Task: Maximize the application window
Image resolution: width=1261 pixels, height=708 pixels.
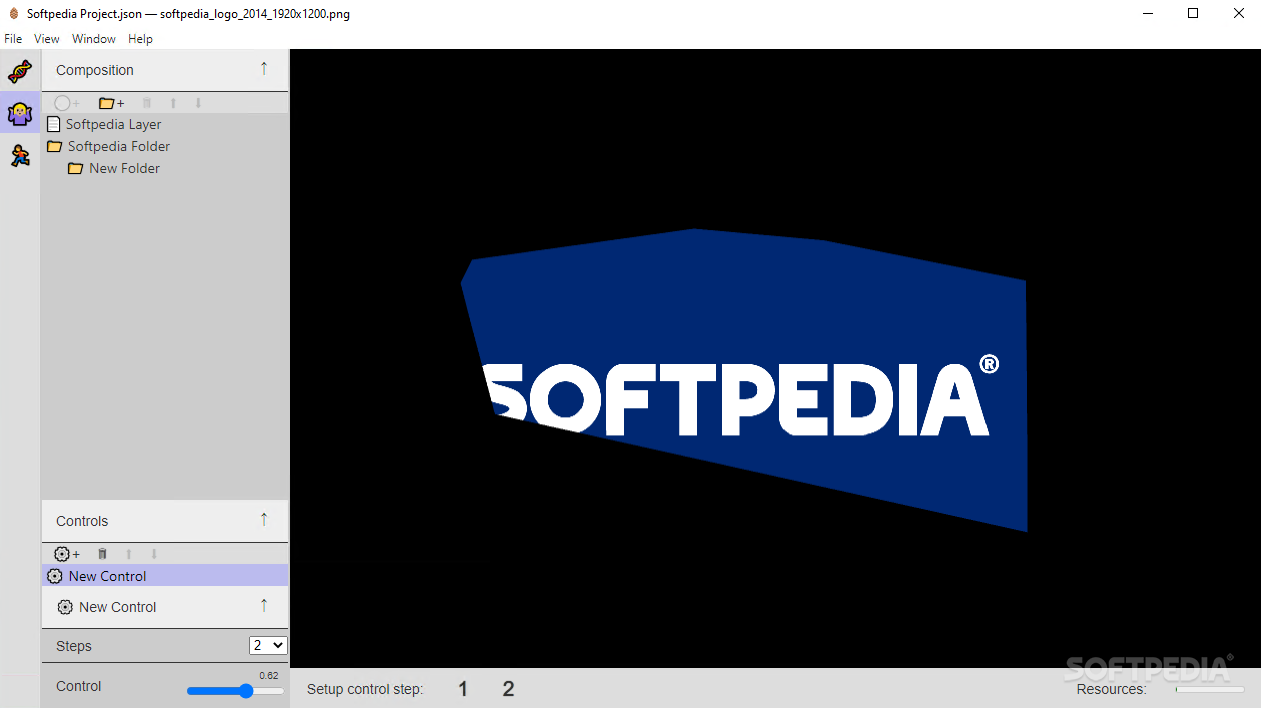Action: (1193, 14)
